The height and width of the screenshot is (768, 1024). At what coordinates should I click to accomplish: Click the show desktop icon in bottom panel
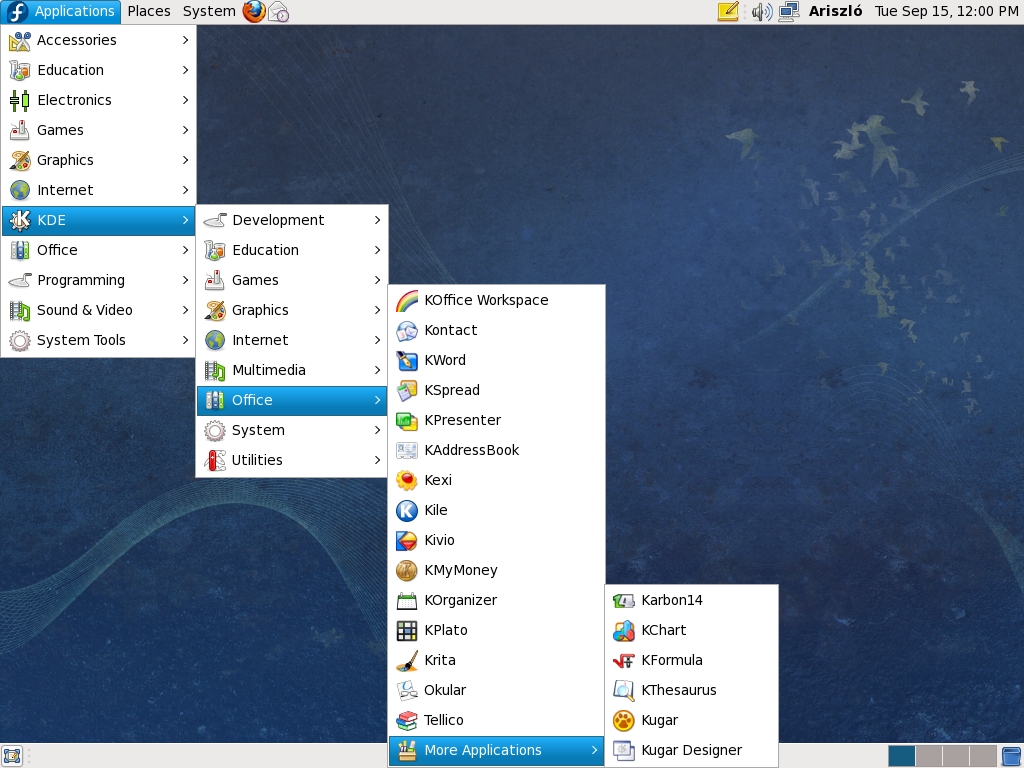click(12, 756)
